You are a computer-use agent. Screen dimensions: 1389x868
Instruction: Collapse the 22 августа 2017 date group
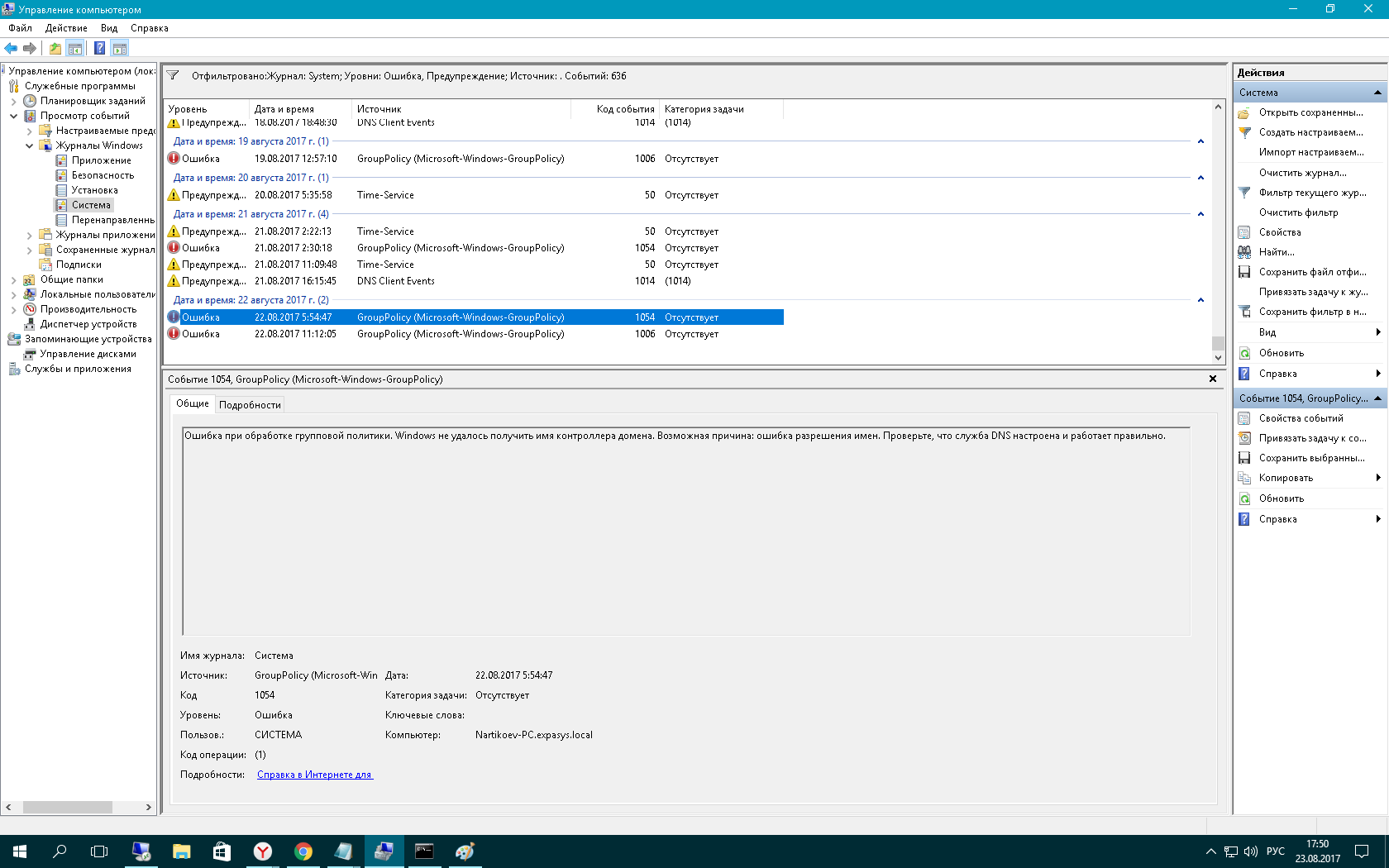[x=1200, y=300]
